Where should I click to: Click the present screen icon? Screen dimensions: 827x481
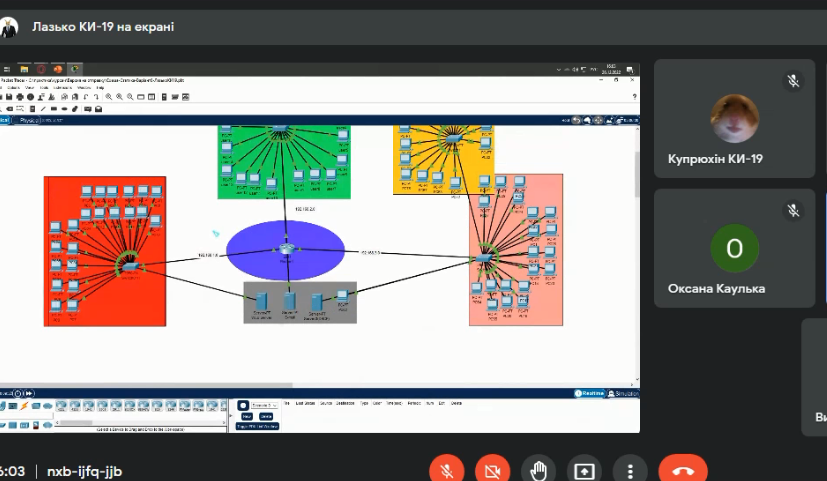[x=584, y=469]
